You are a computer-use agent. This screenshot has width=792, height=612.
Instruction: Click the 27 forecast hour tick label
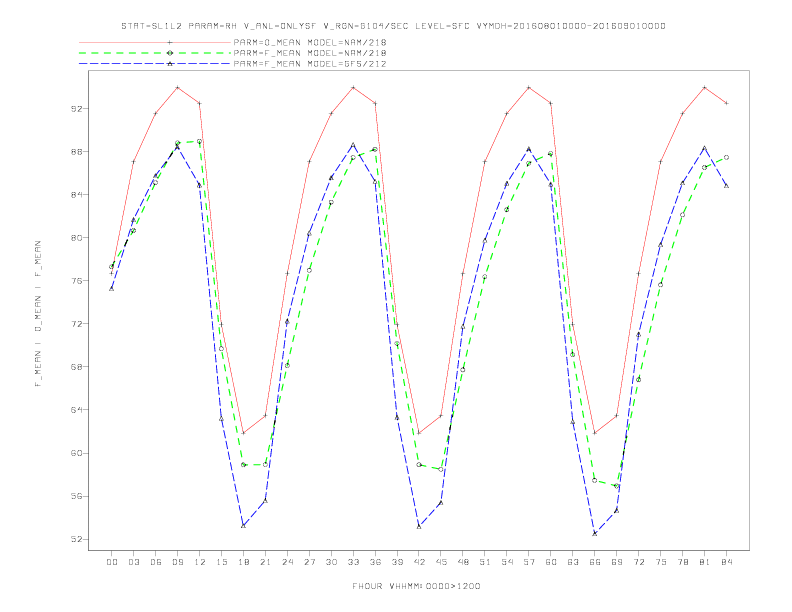tap(309, 562)
